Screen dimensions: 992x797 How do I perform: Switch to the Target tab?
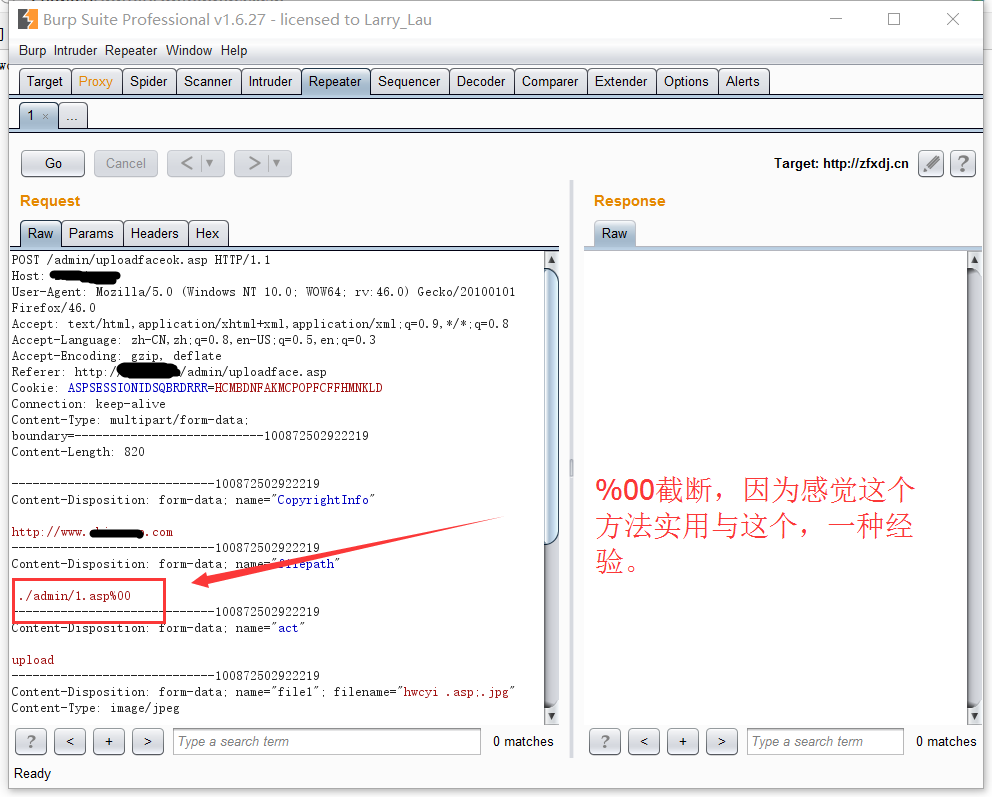click(x=45, y=82)
